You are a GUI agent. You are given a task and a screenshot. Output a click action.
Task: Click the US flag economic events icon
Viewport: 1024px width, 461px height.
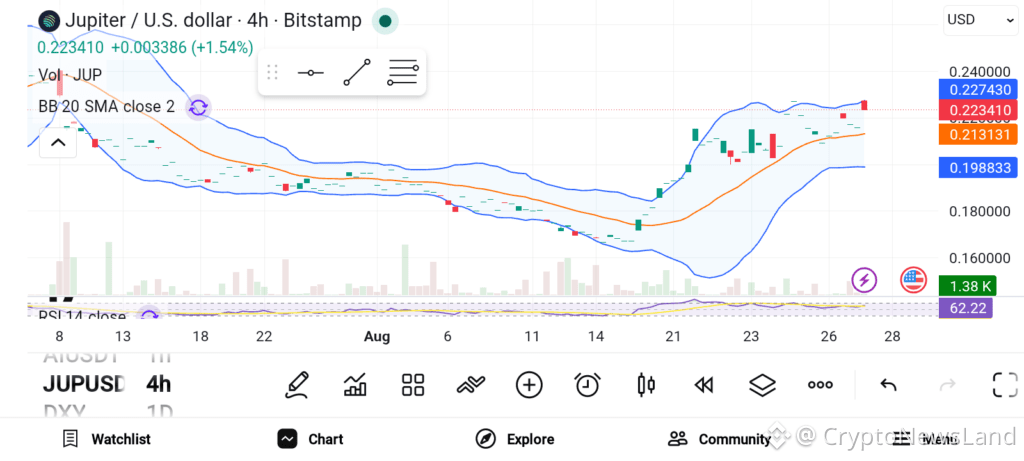pos(914,280)
